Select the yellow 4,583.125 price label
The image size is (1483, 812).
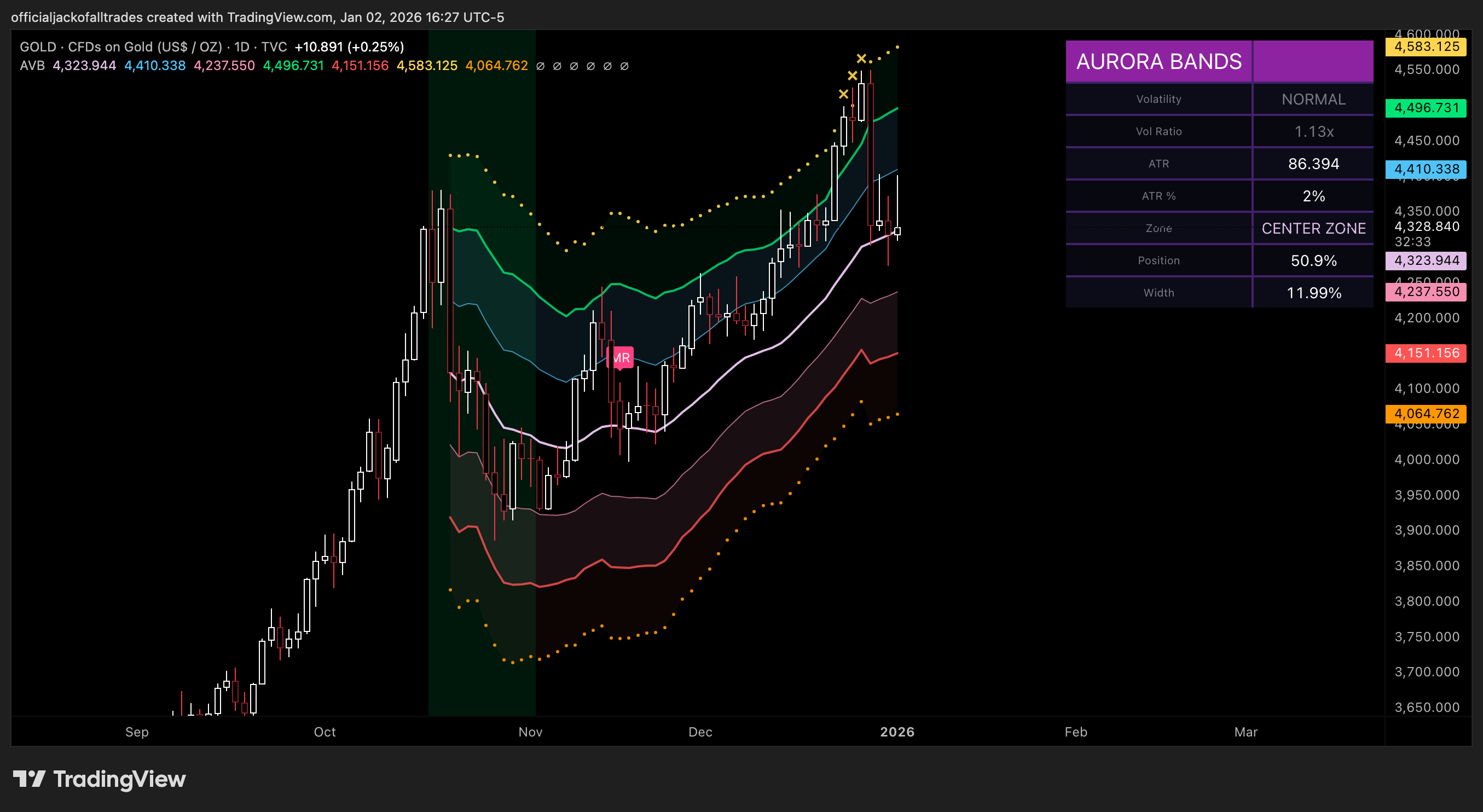(1426, 47)
